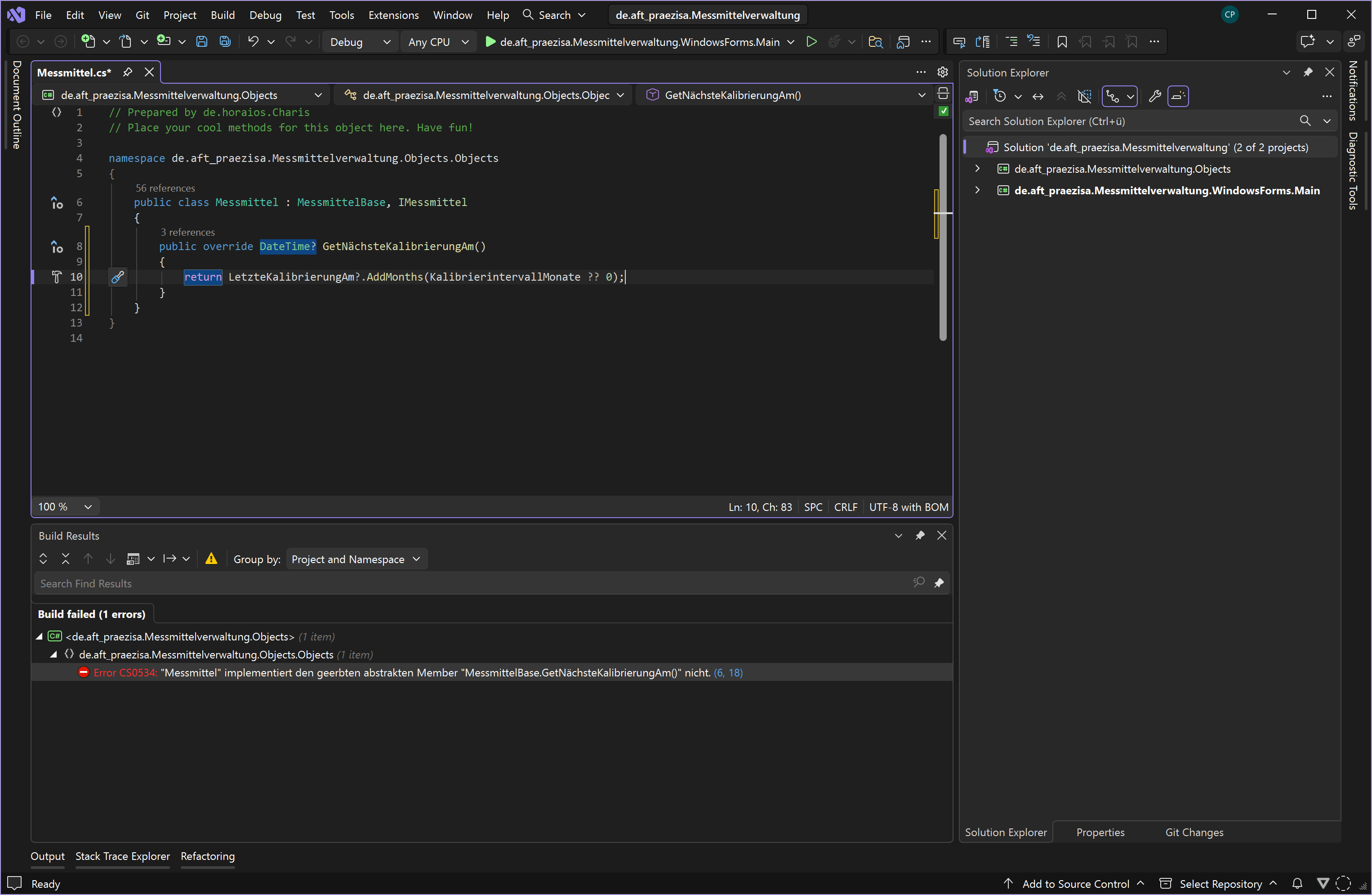Screen dimensions: 1372x895
Task: Start without debugging outlined play icon
Action: (811, 41)
